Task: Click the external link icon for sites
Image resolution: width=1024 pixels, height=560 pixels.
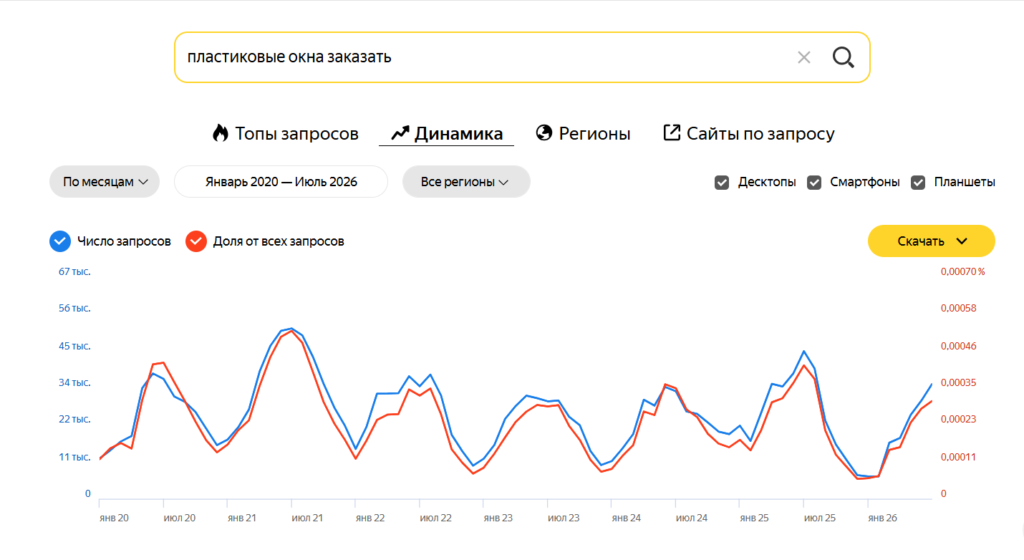Action: [x=671, y=132]
